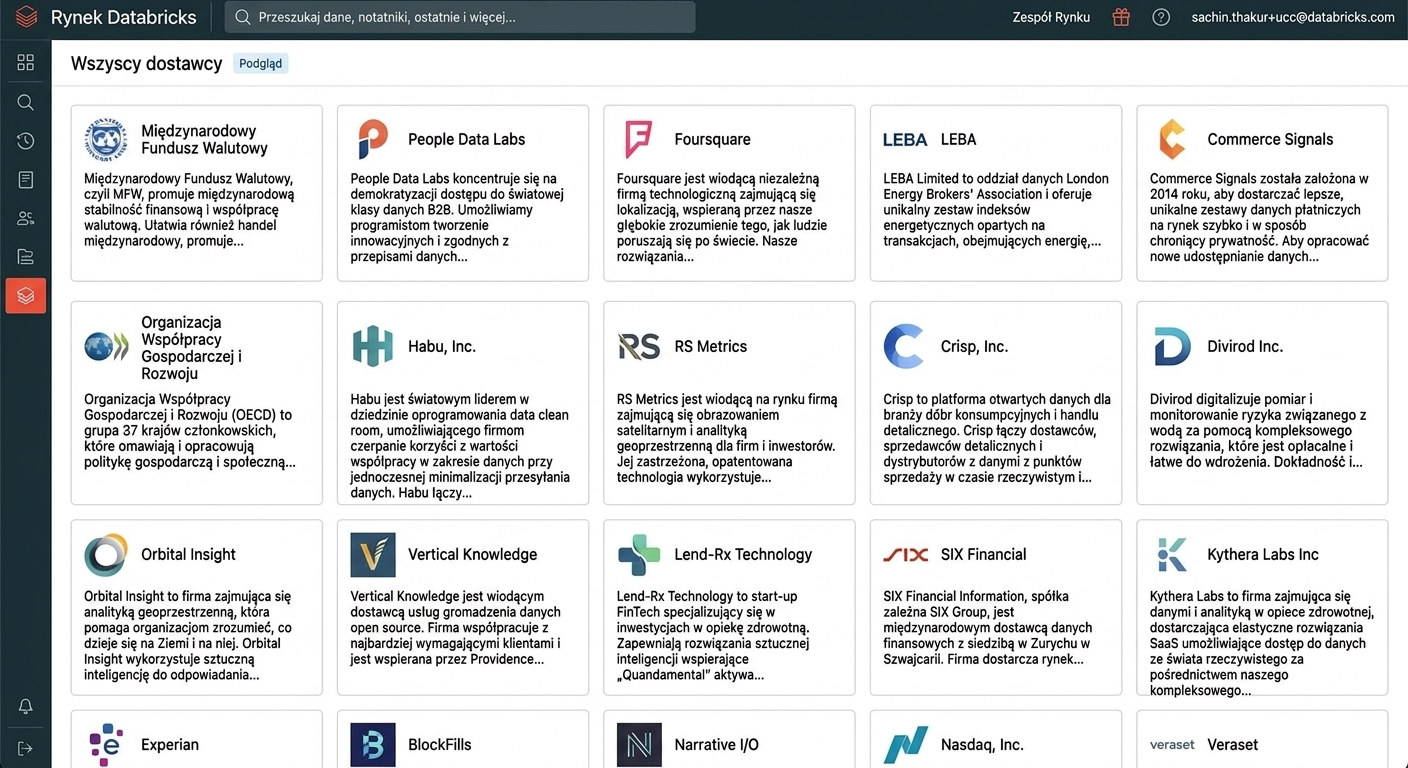Open Organizacja Współpracy Gospodarczej i Rozwoju title
The width and height of the screenshot is (1408, 768).
pos(192,347)
